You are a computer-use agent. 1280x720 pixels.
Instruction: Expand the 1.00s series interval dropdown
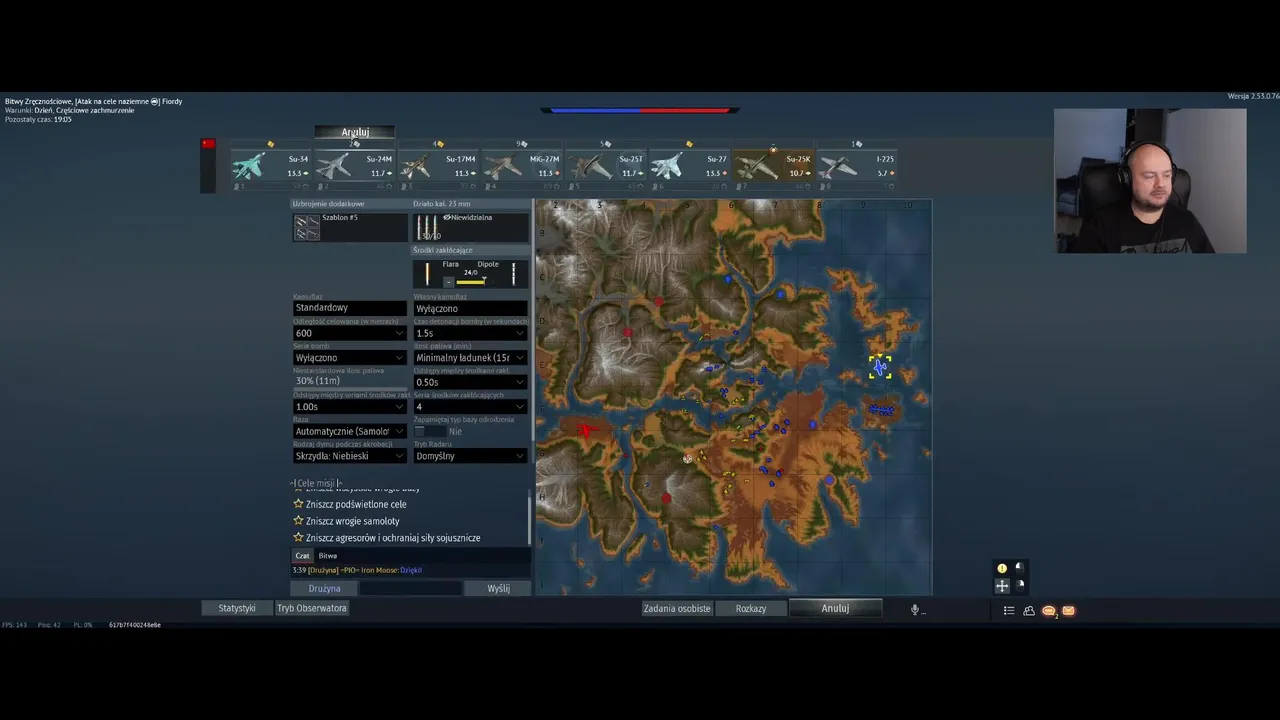tap(350, 407)
